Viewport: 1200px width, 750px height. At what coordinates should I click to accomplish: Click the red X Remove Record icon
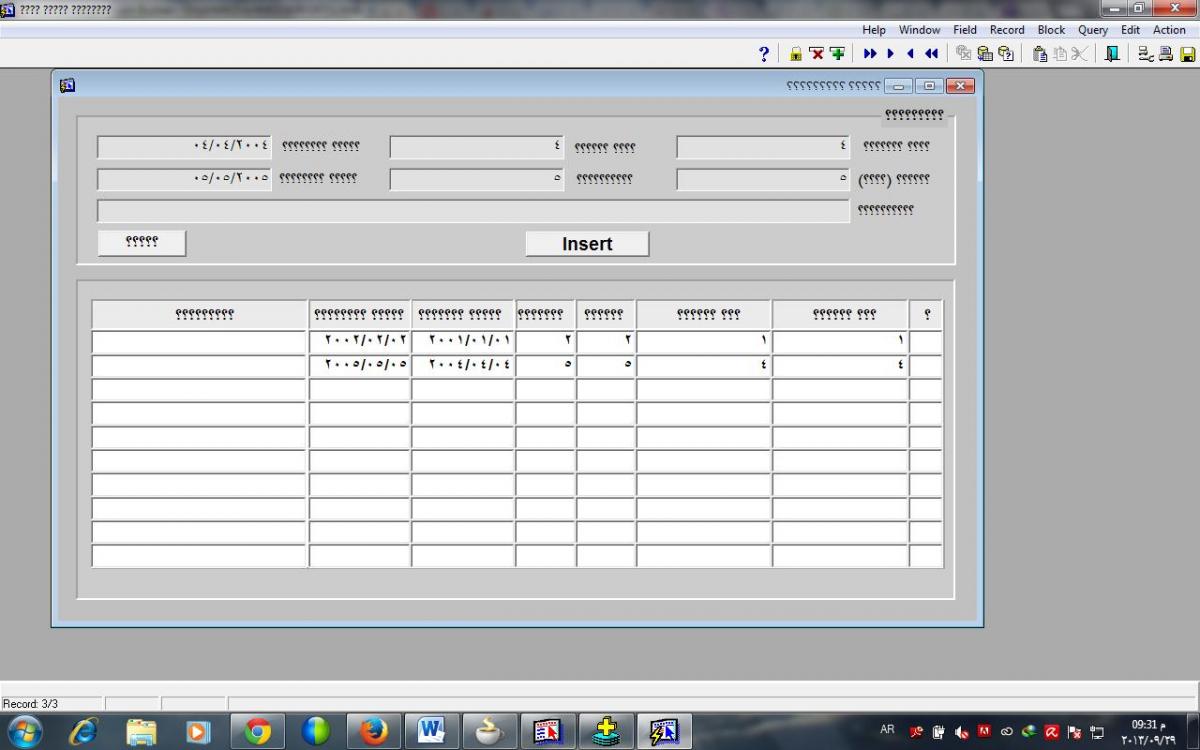tap(816, 54)
